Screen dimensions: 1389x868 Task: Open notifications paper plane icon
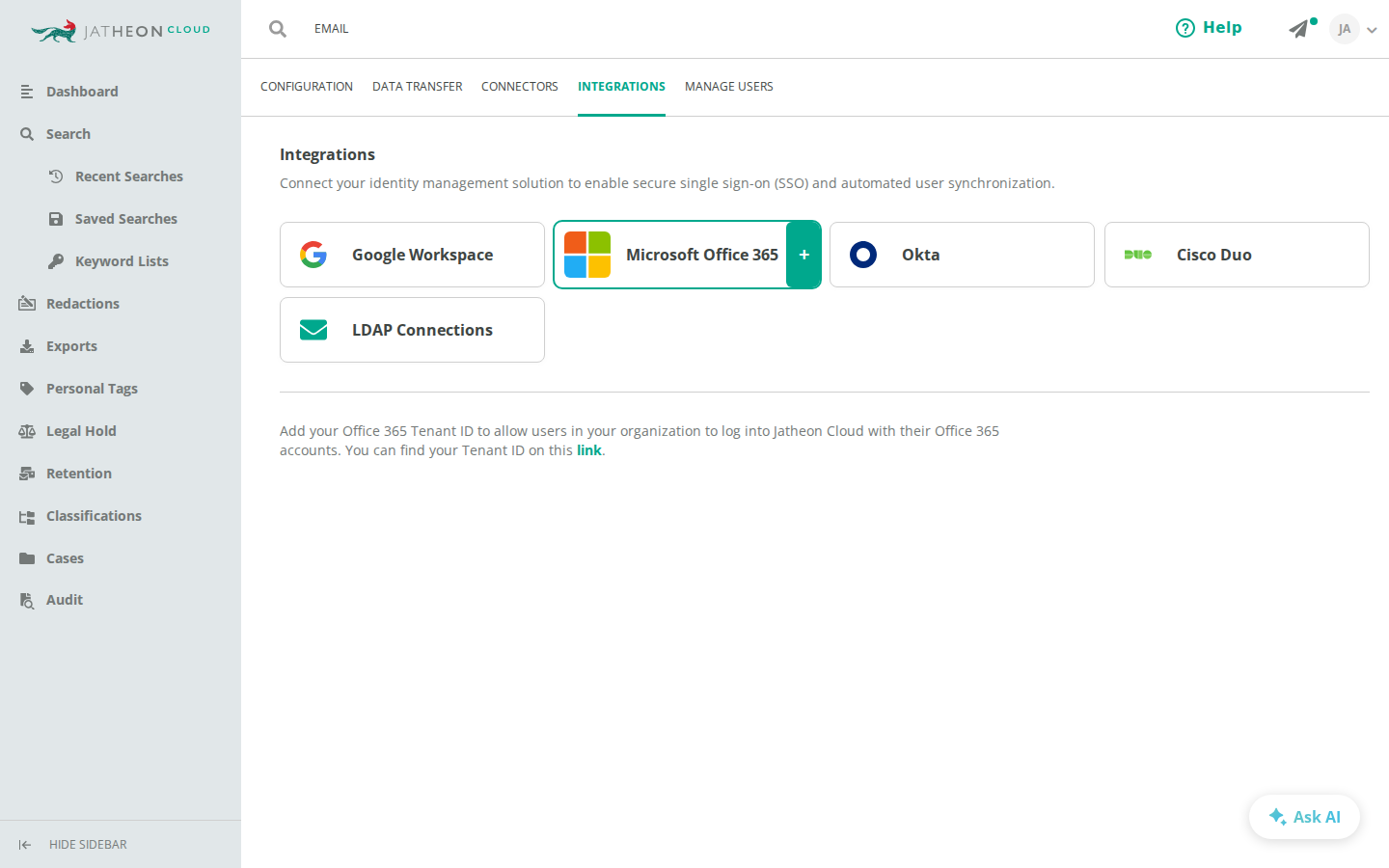point(1299,29)
